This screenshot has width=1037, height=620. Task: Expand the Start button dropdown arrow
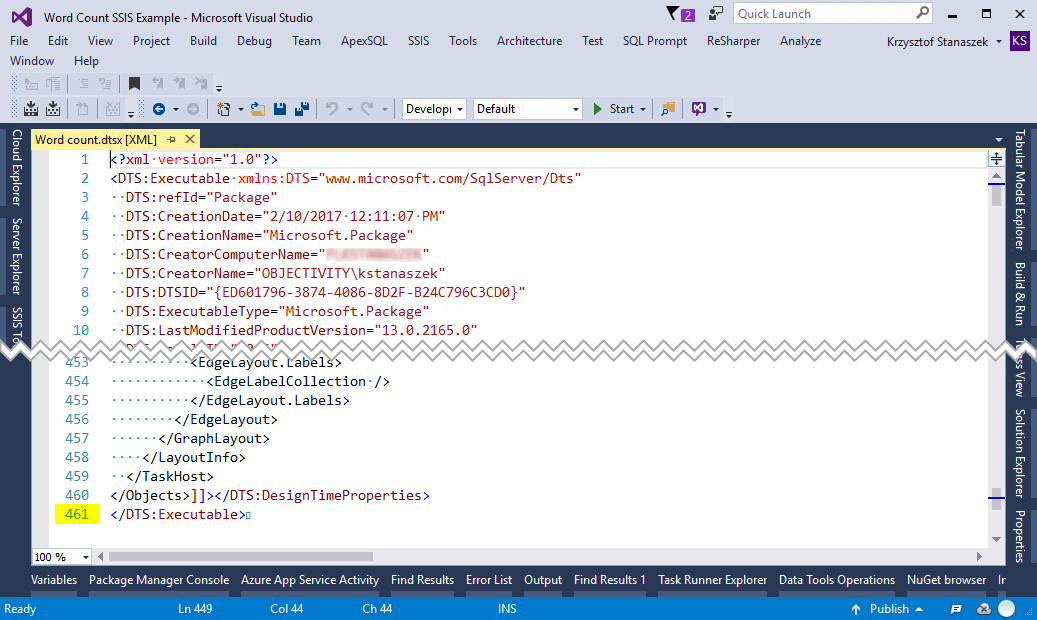[643, 109]
